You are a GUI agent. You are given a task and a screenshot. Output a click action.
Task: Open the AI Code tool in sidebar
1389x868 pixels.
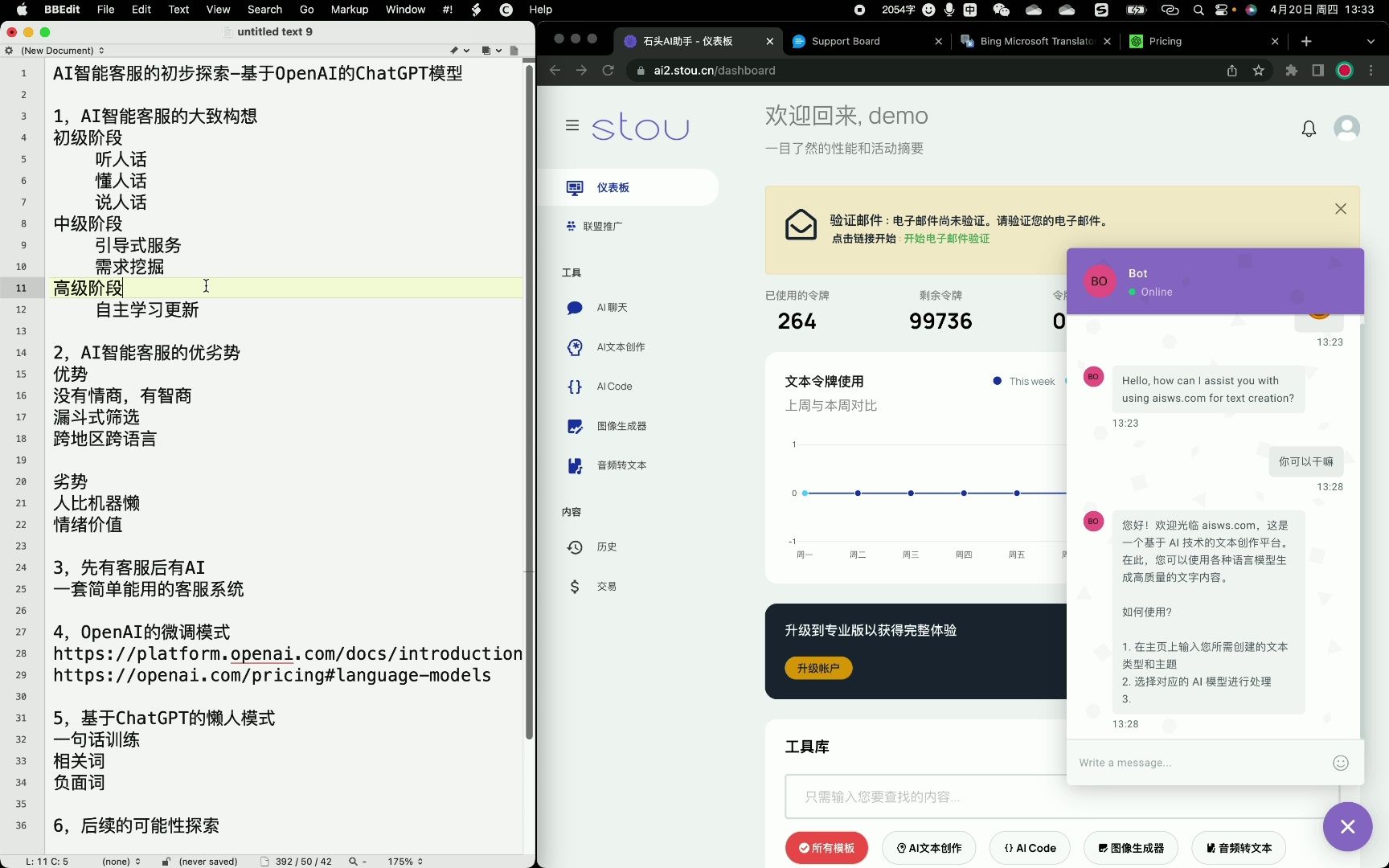point(600,387)
